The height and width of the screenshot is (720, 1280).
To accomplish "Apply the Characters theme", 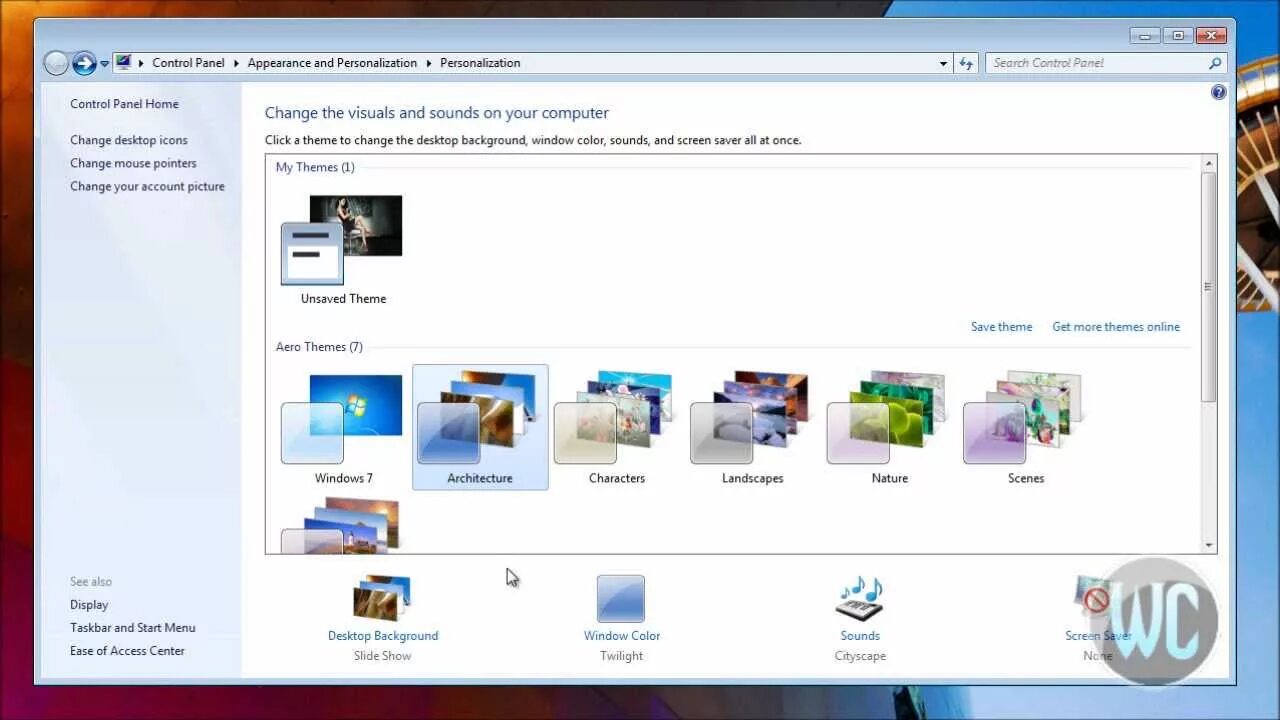I will pos(616,427).
